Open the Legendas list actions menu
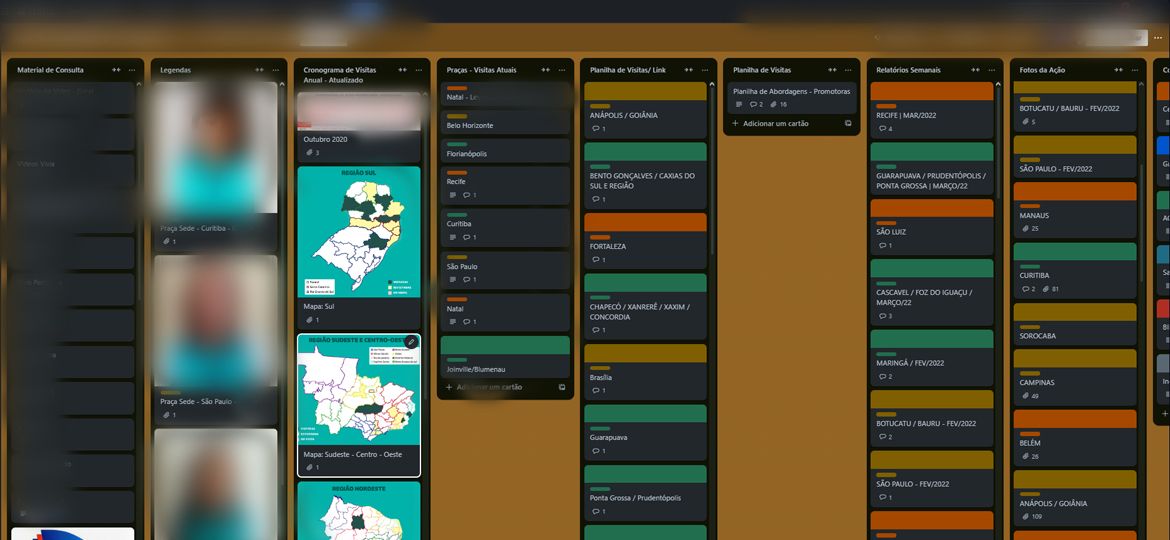This screenshot has height=540, width=1170. 273,70
